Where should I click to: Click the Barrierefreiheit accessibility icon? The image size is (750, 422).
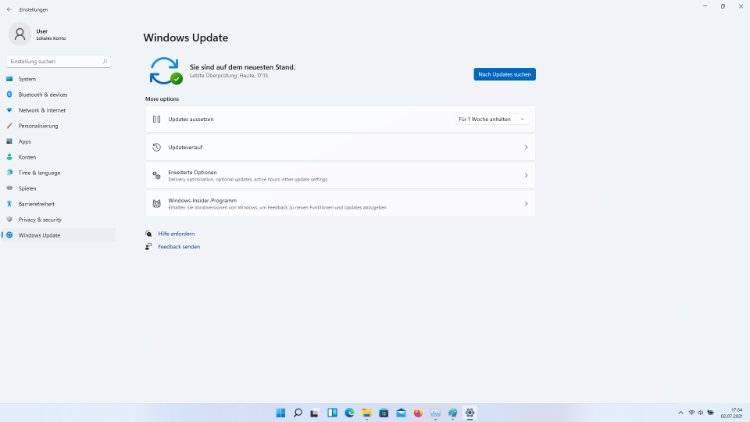click(9, 204)
